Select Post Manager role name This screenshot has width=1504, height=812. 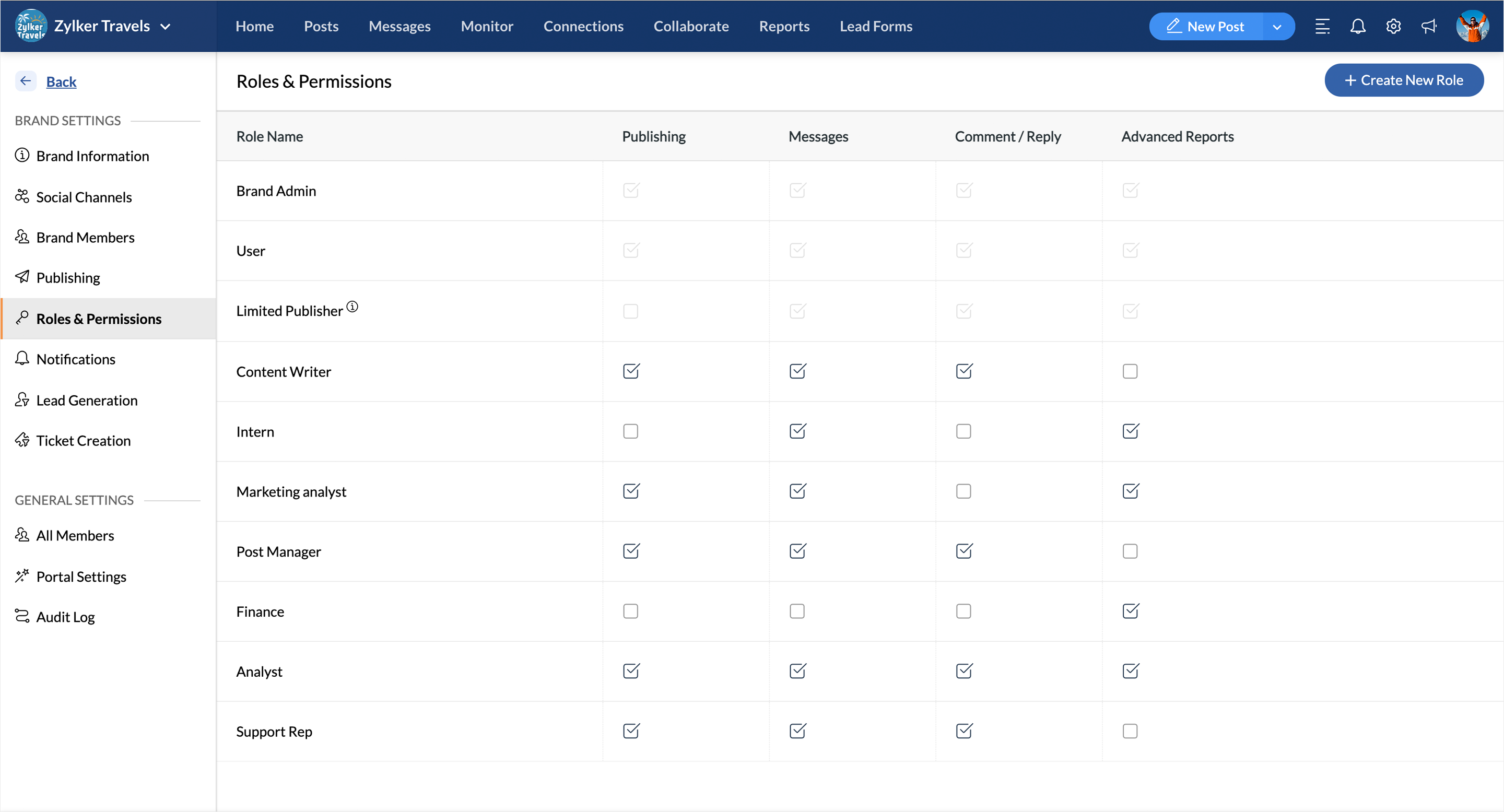pyautogui.click(x=278, y=551)
